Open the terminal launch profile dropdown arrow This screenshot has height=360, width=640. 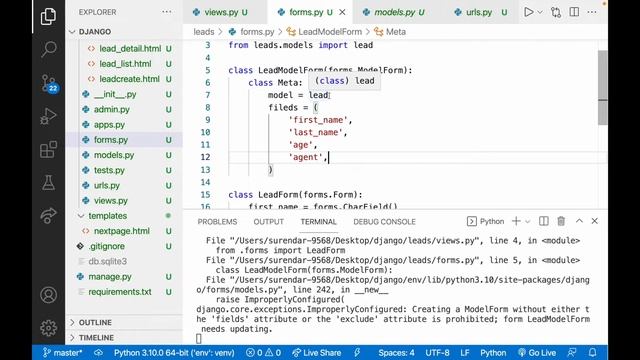(x=527, y=221)
